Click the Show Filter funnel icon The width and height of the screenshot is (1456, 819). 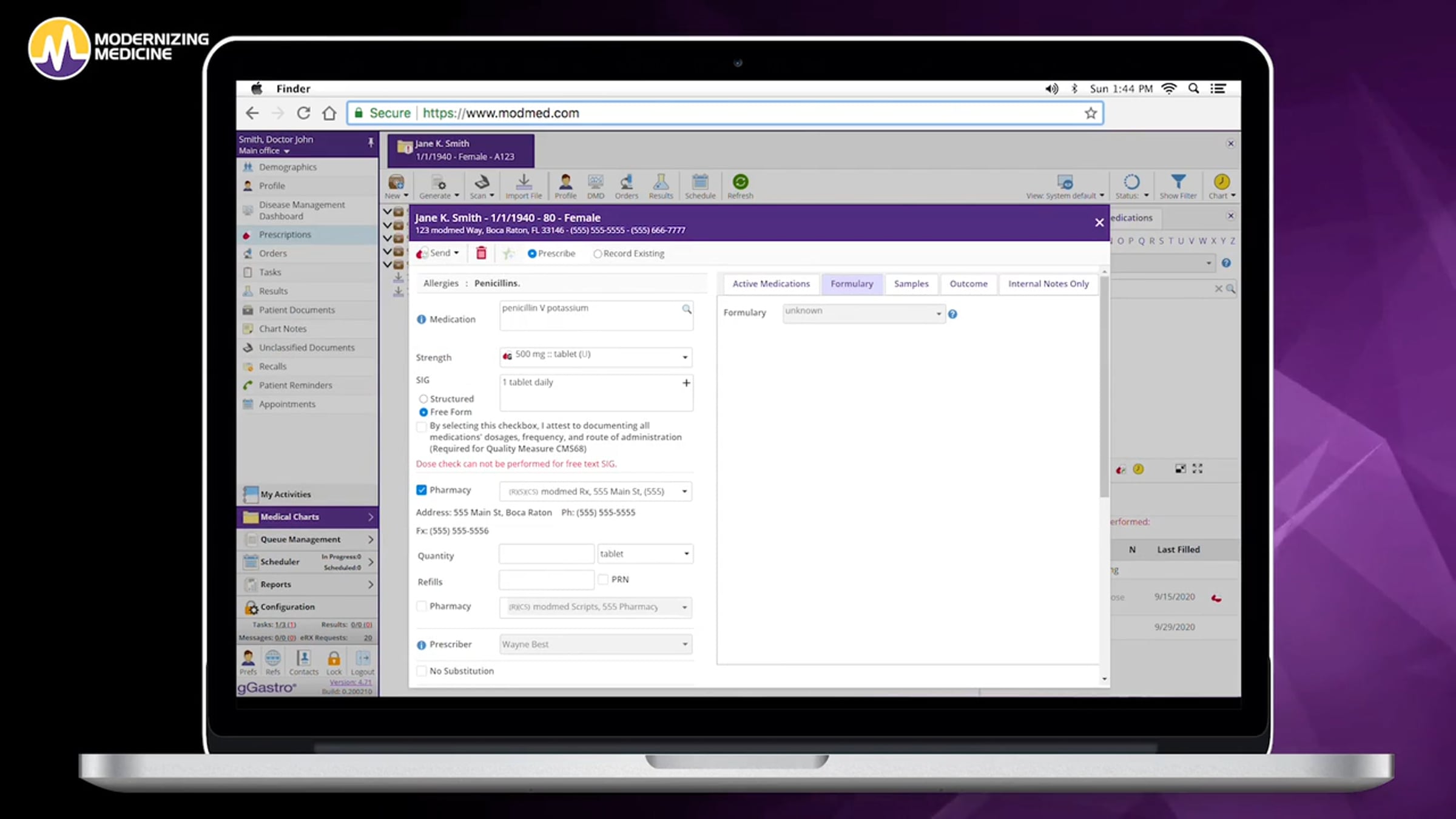1178,183
